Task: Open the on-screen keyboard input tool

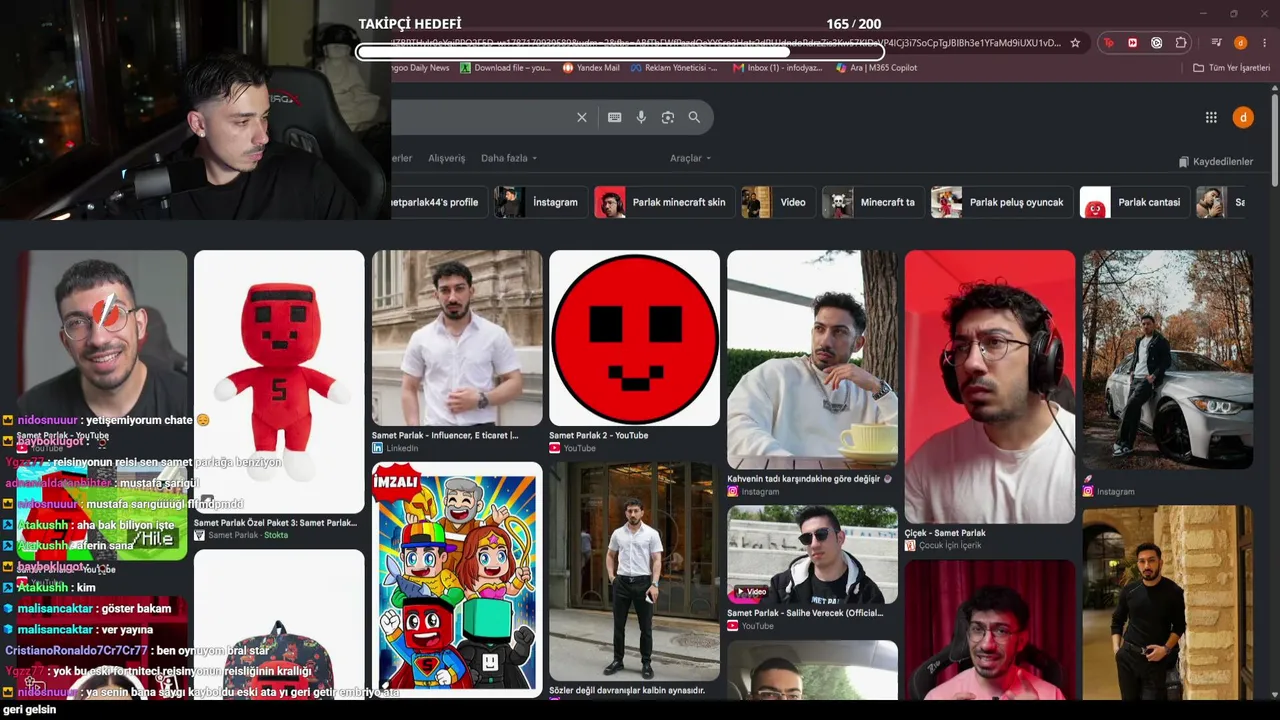Action: (615, 117)
